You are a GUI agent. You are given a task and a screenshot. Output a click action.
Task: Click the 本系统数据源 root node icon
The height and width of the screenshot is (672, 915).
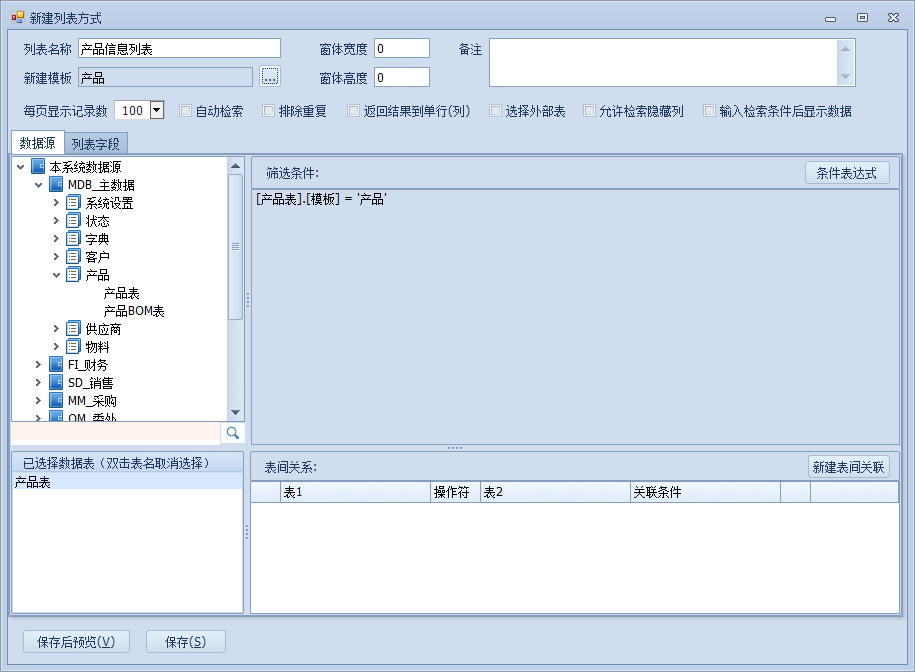click(x=38, y=167)
